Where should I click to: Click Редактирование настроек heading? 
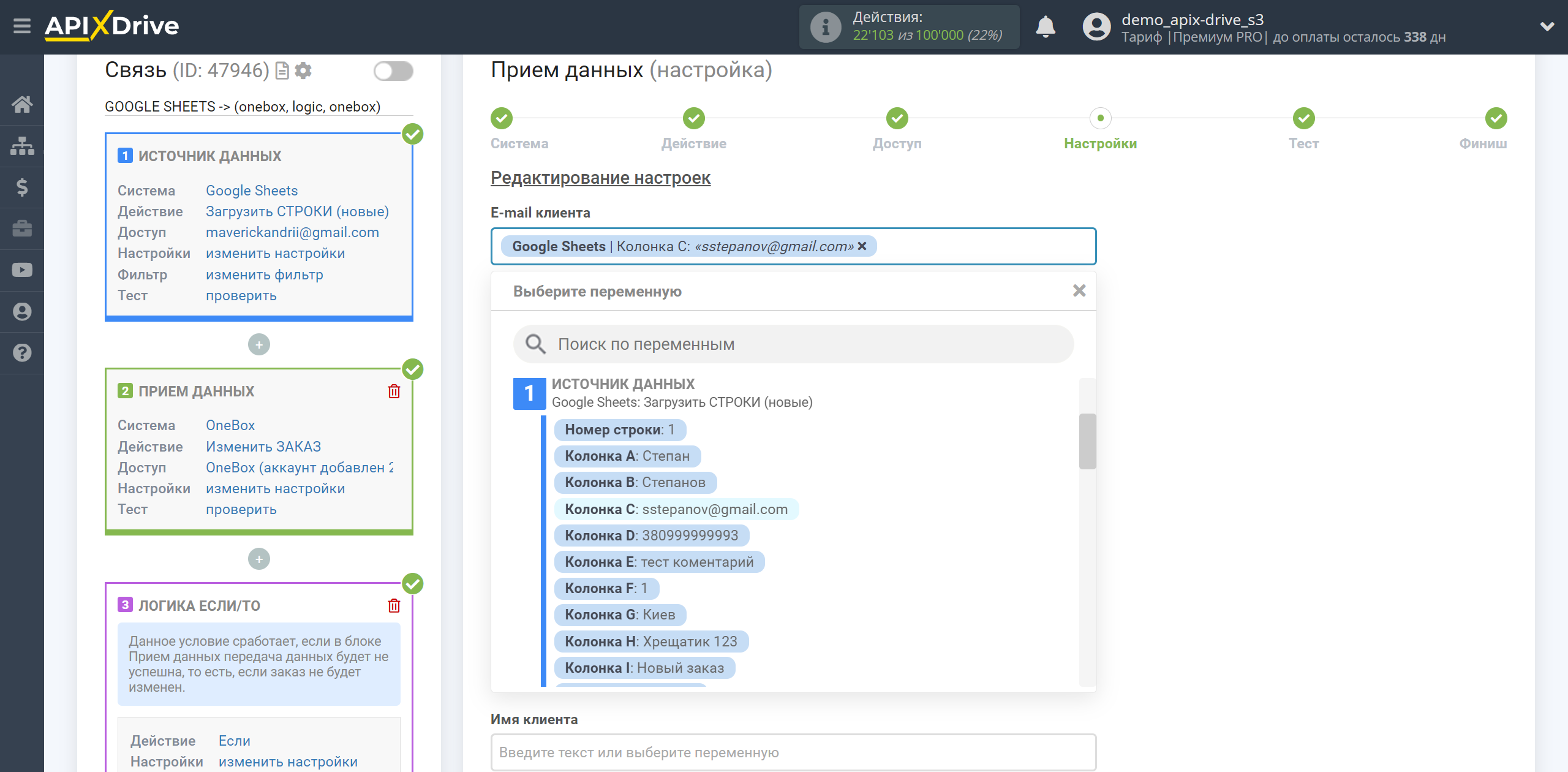pyautogui.click(x=600, y=178)
